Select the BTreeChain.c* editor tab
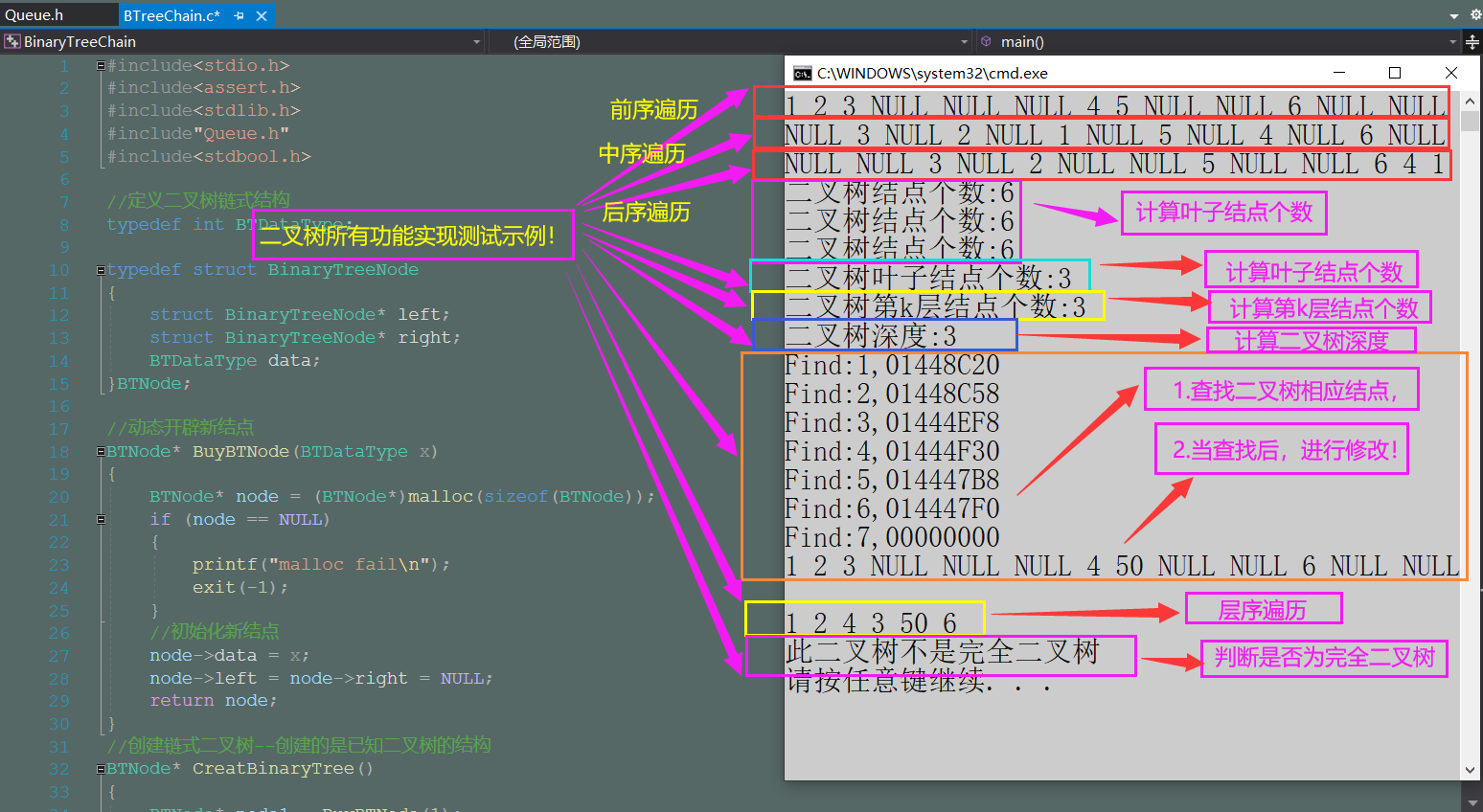This screenshot has width=1483, height=812. click(171, 15)
